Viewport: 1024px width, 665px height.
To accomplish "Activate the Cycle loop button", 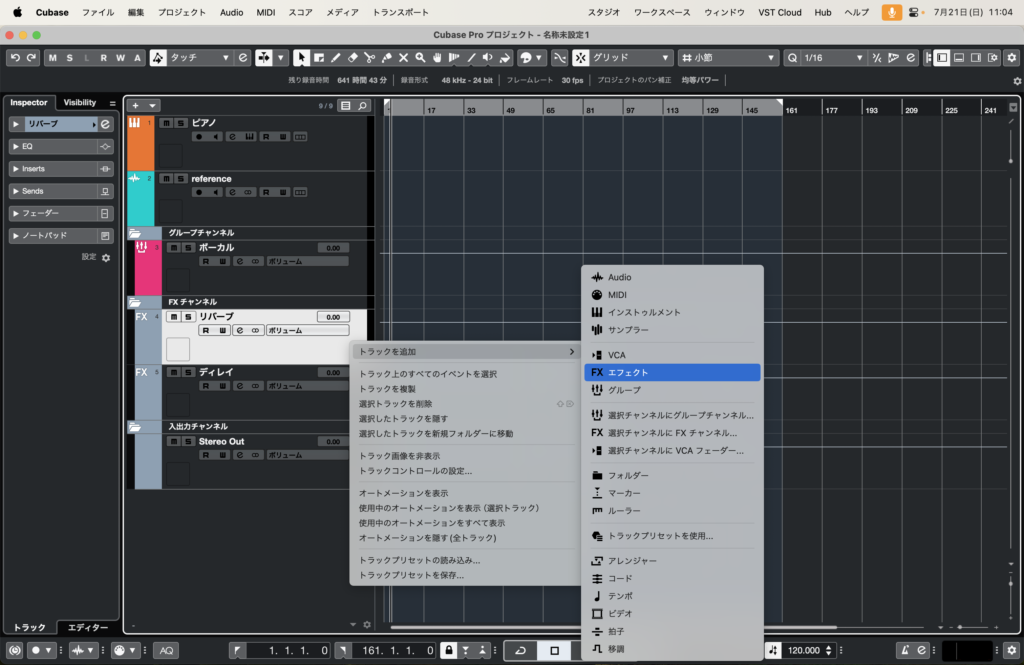I will tap(521, 650).
